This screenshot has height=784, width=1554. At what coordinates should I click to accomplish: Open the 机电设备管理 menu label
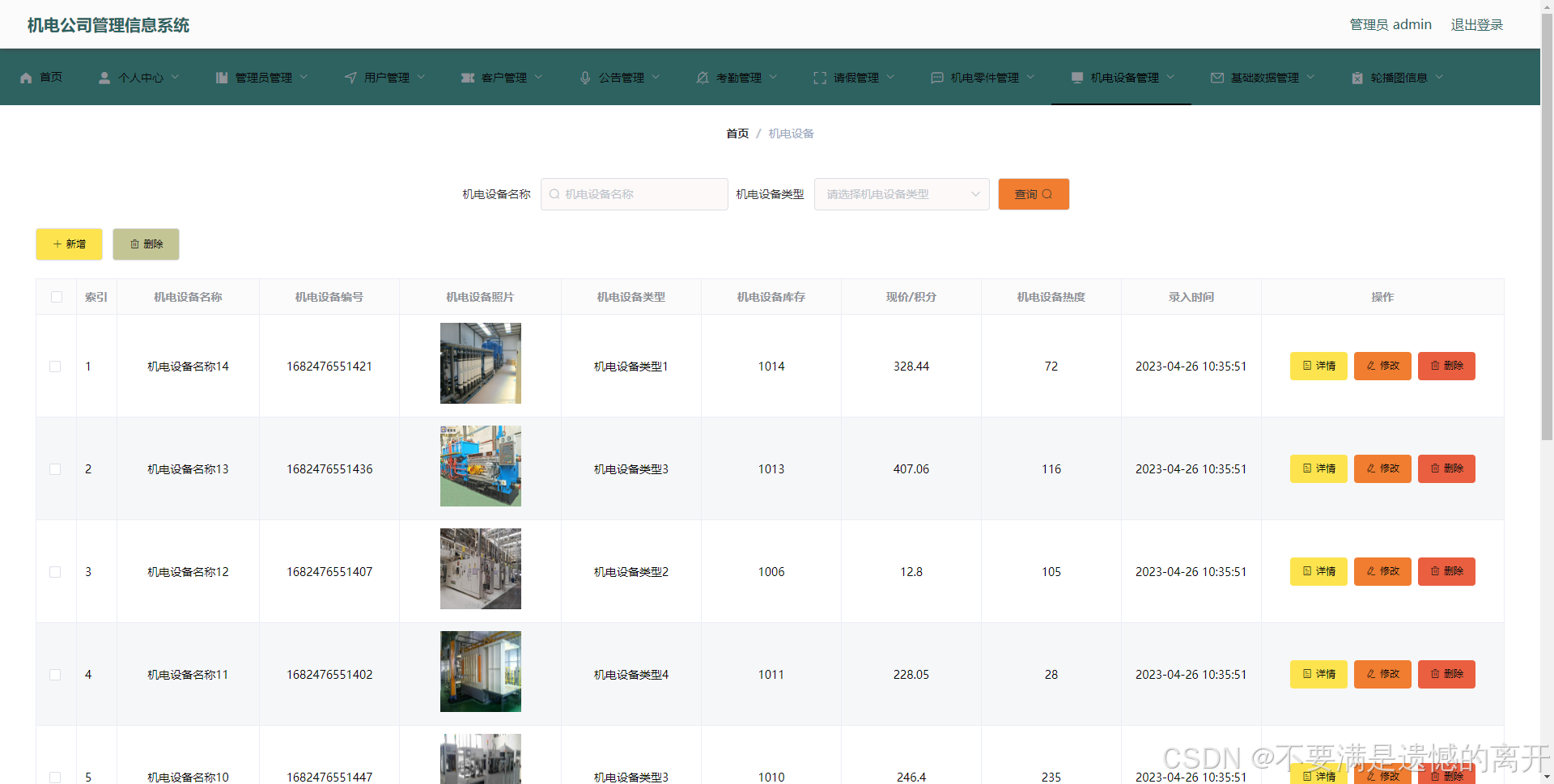(x=1124, y=78)
